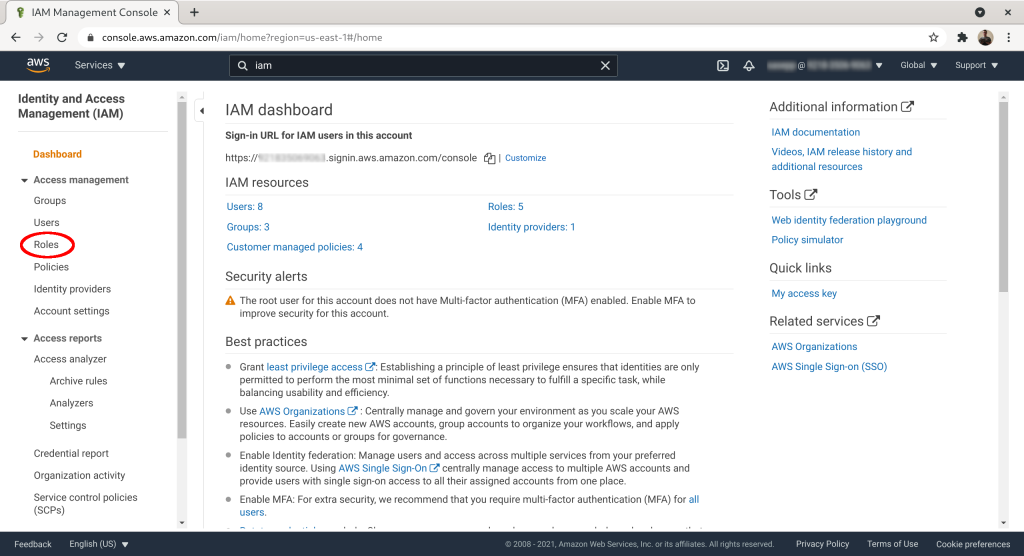Screen dimensions: 1024x556
Task: Open Credential report in the sidebar
Action: (71, 453)
